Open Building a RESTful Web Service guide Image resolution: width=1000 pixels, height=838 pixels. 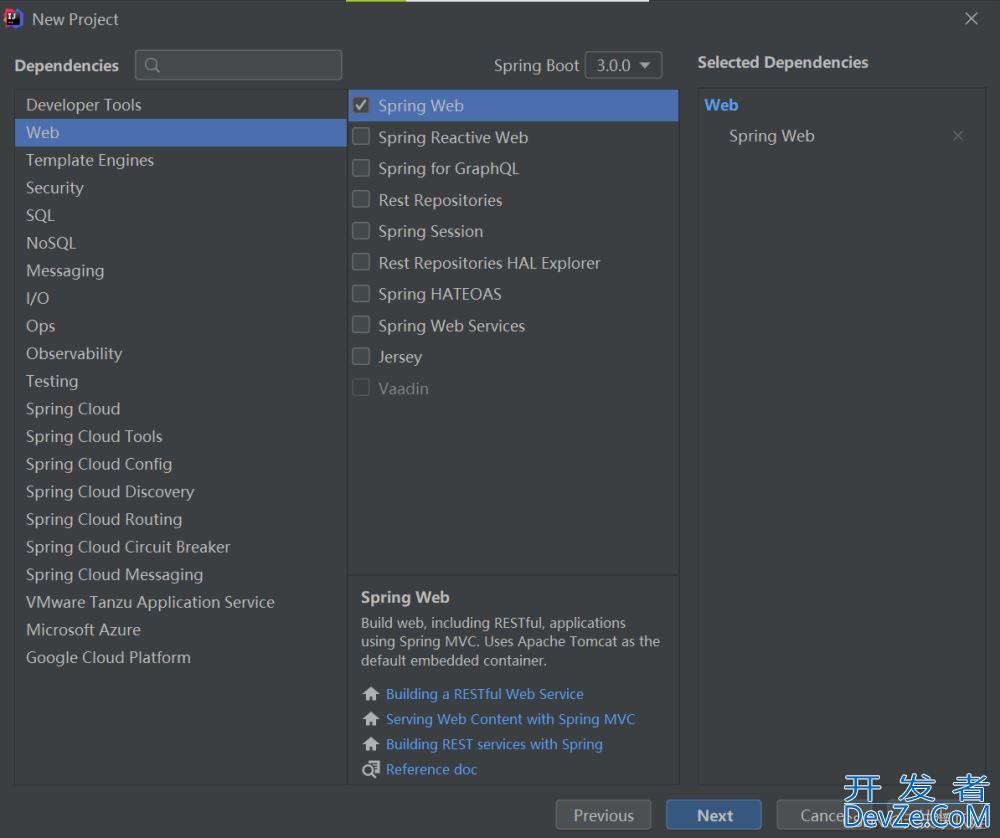[x=485, y=694]
